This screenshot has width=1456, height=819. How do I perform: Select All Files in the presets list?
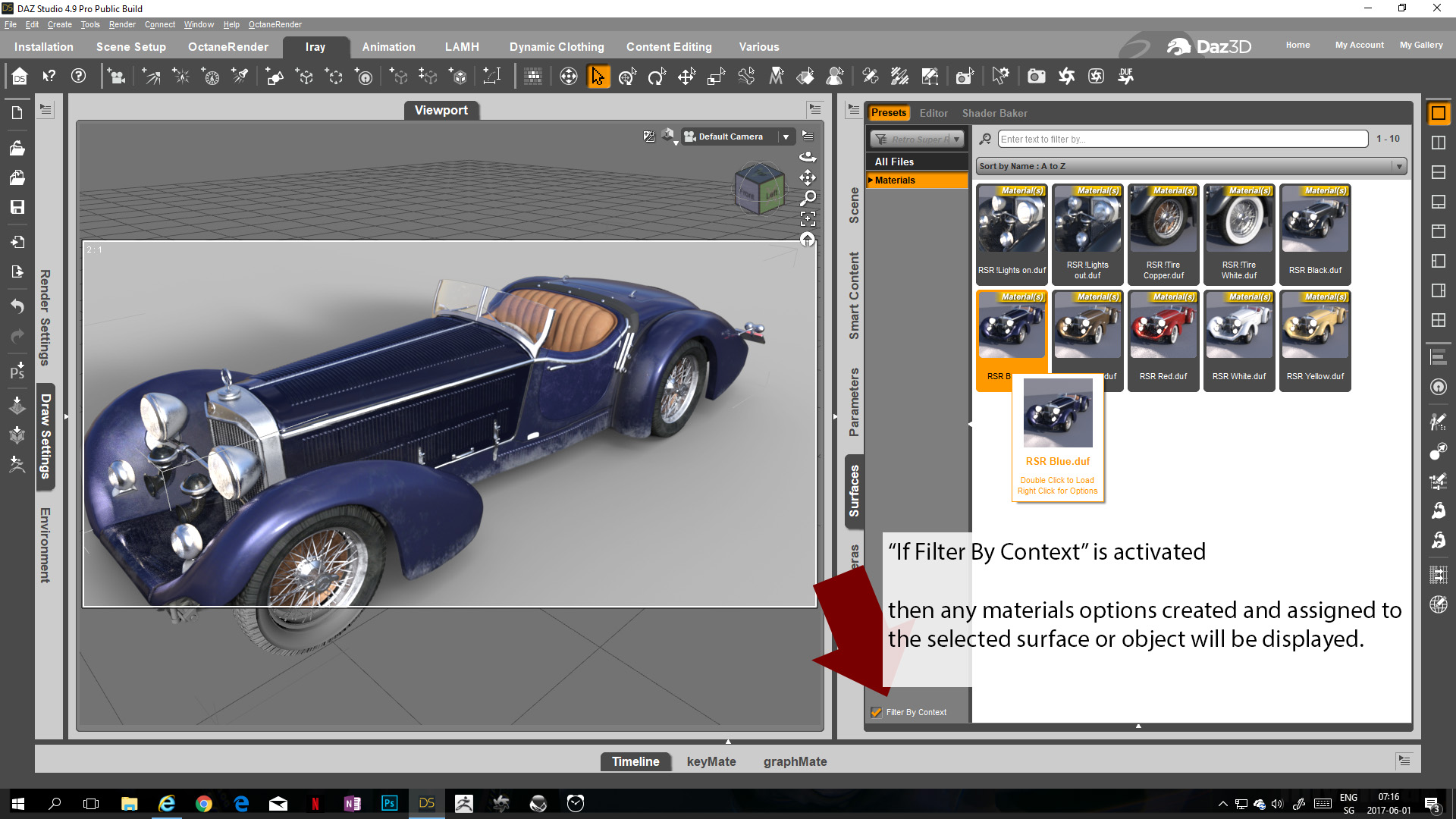894,162
